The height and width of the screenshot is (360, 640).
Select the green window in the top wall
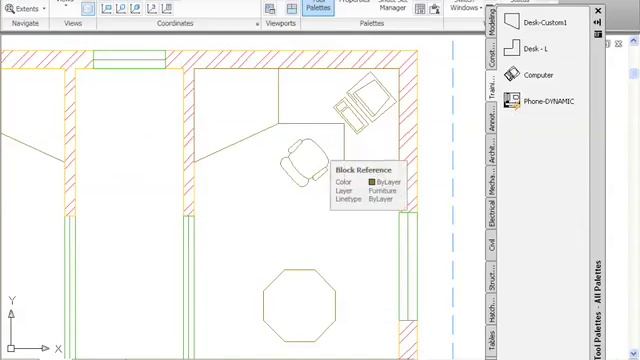(x=129, y=59)
